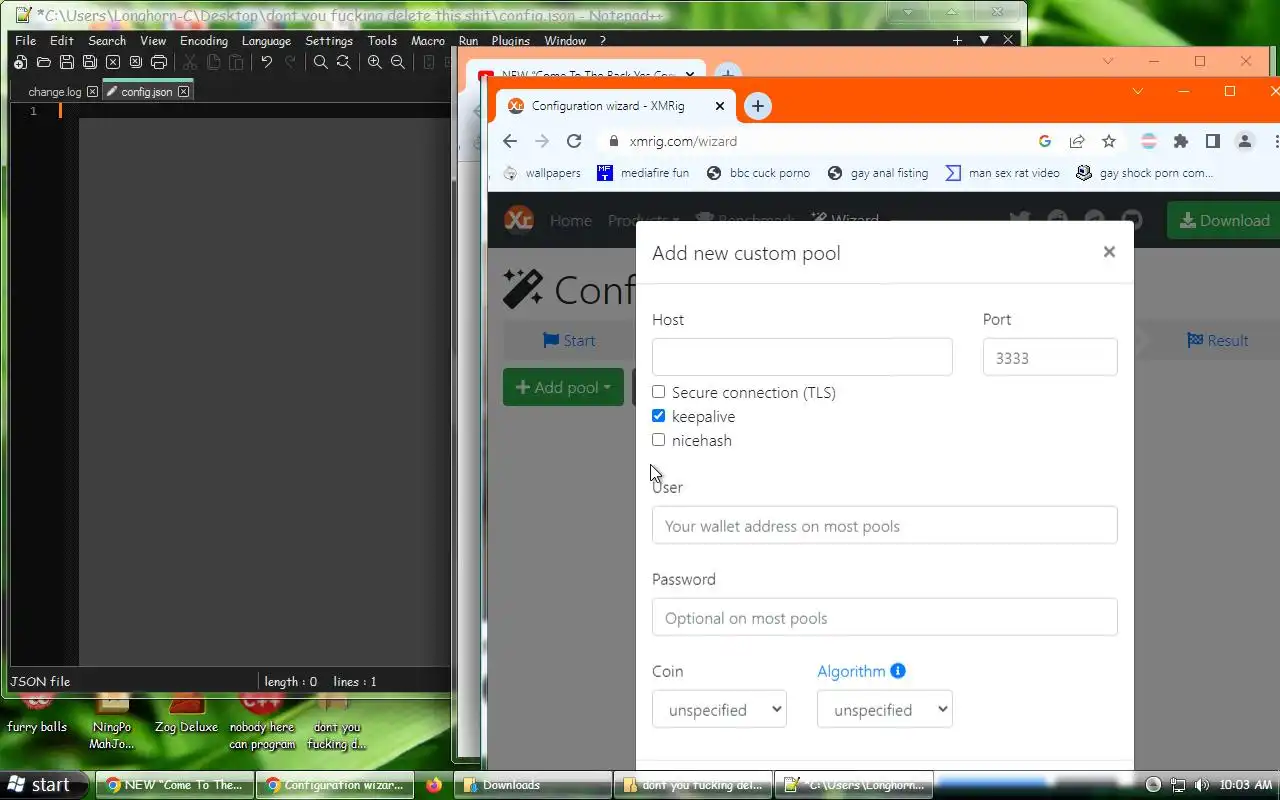The height and width of the screenshot is (800, 1280).
Task: Switch to the Start wizard tab
Action: pyautogui.click(x=569, y=340)
